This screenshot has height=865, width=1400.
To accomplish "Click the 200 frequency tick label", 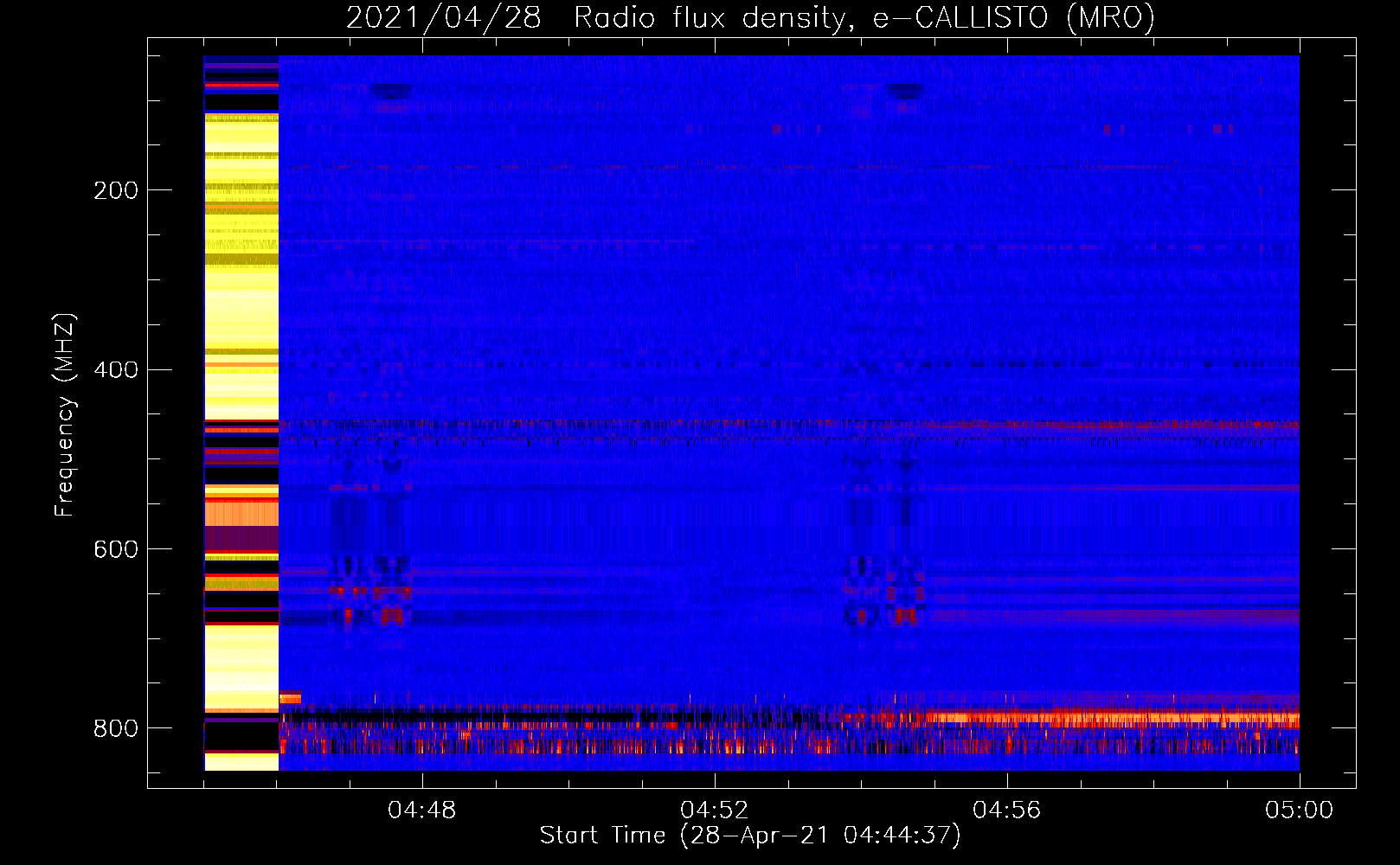I will coord(115,190).
